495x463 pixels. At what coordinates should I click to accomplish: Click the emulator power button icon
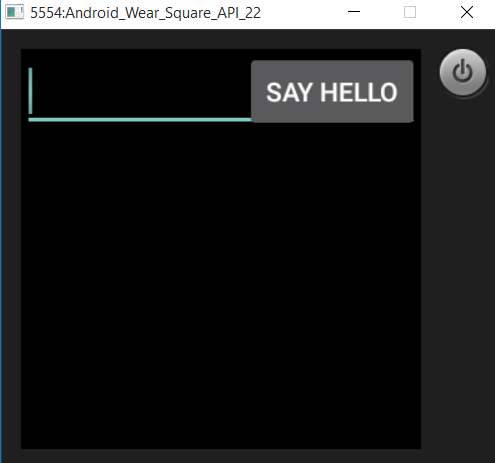[x=463, y=72]
